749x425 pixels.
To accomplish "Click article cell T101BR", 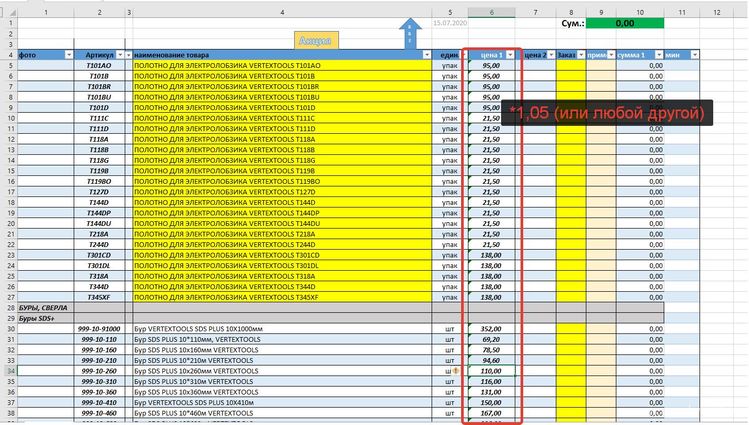I will pos(99,86).
